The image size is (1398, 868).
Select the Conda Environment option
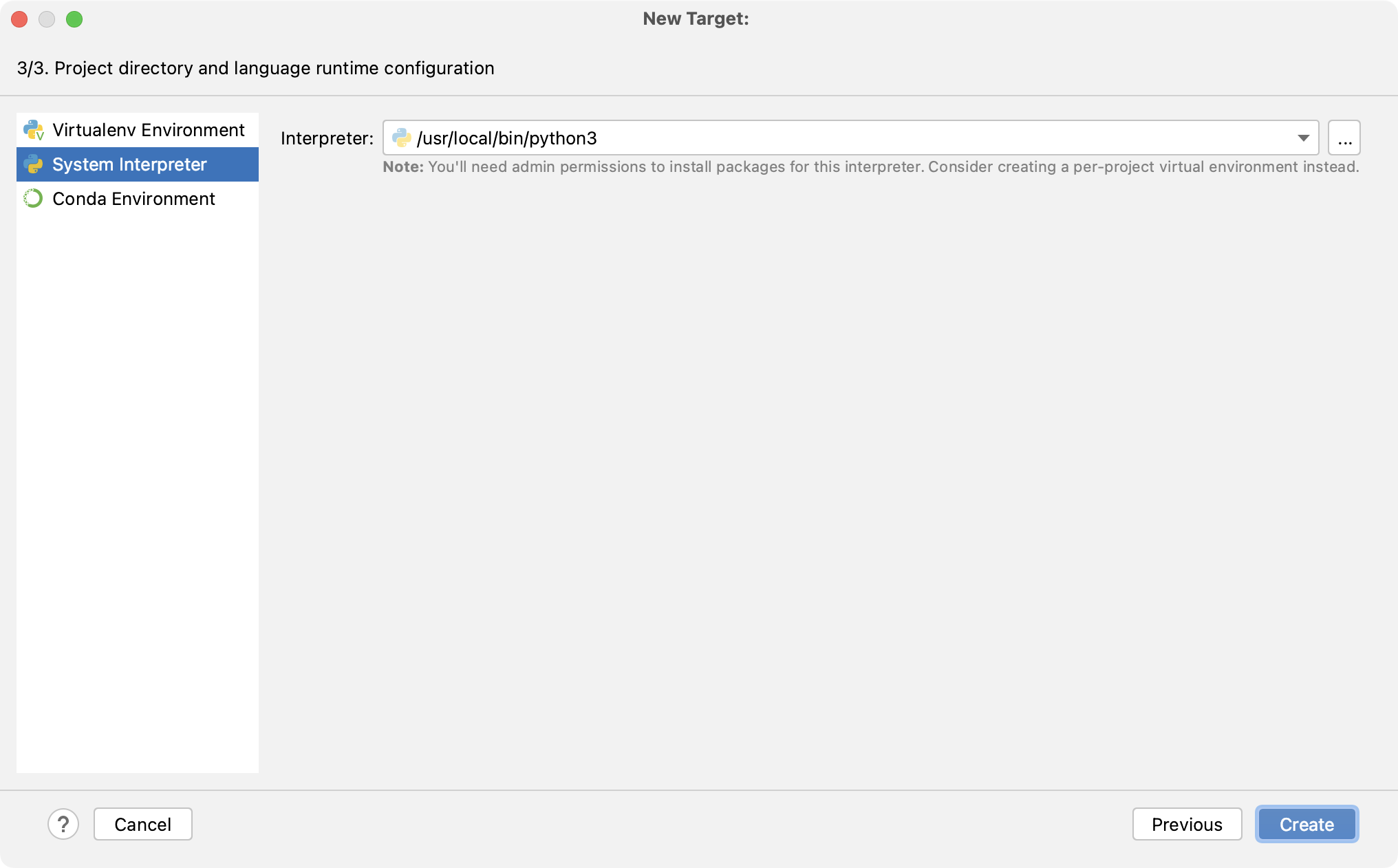[x=133, y=198]
